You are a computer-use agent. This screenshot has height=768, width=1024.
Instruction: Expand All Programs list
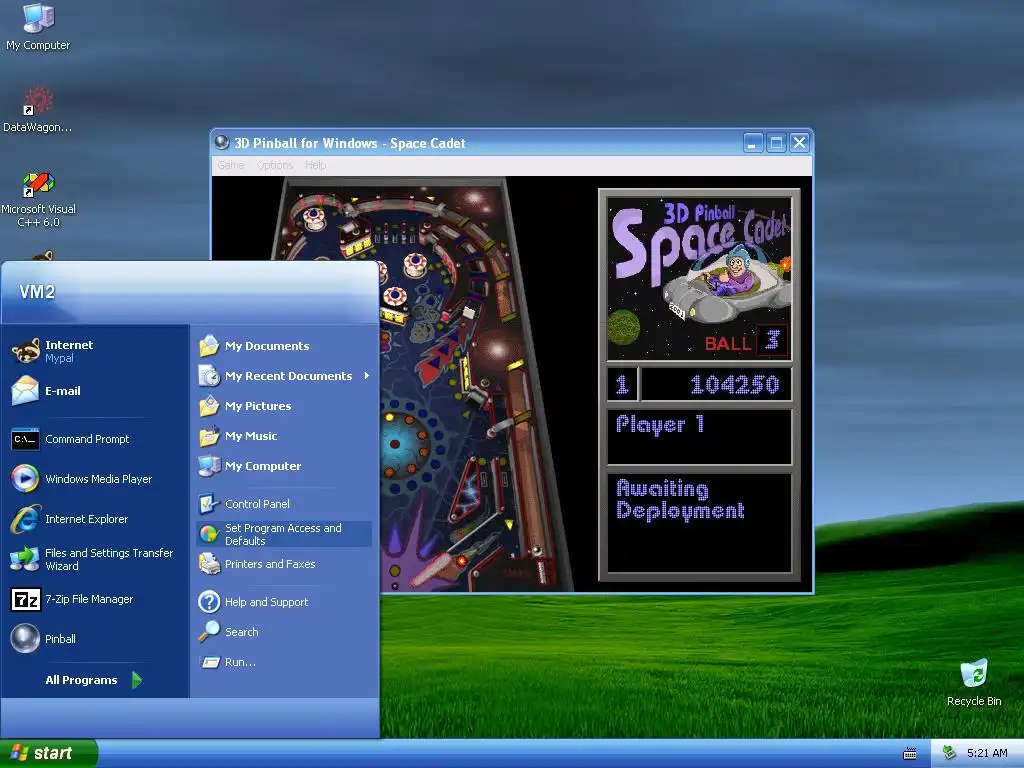pyautogui.click(x=94, y=680)
